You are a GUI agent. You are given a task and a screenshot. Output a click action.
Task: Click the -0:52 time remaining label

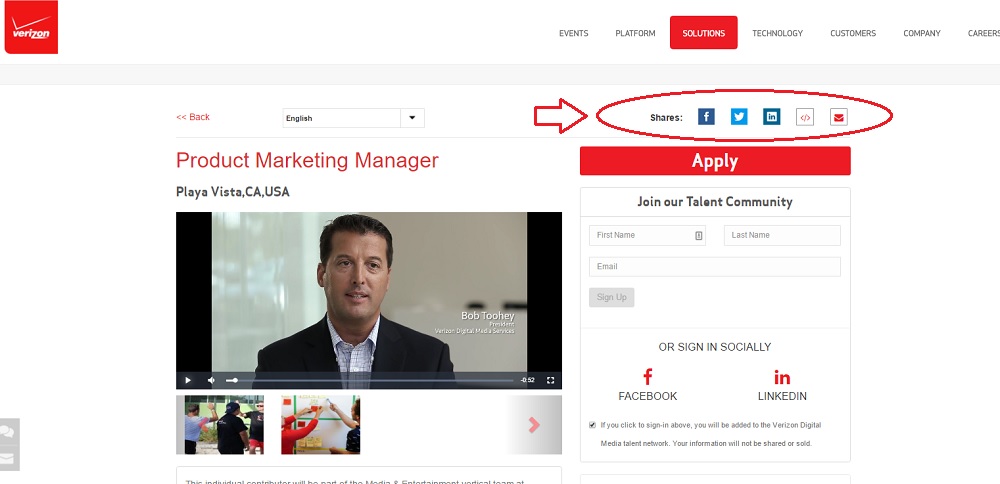[x=527, y=380]
